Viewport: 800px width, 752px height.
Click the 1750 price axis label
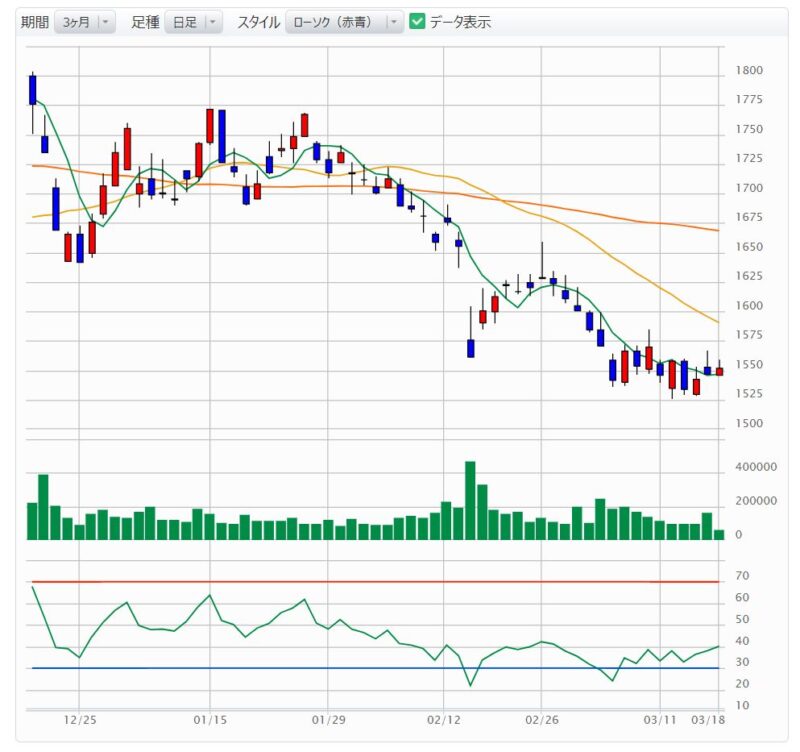749,129
